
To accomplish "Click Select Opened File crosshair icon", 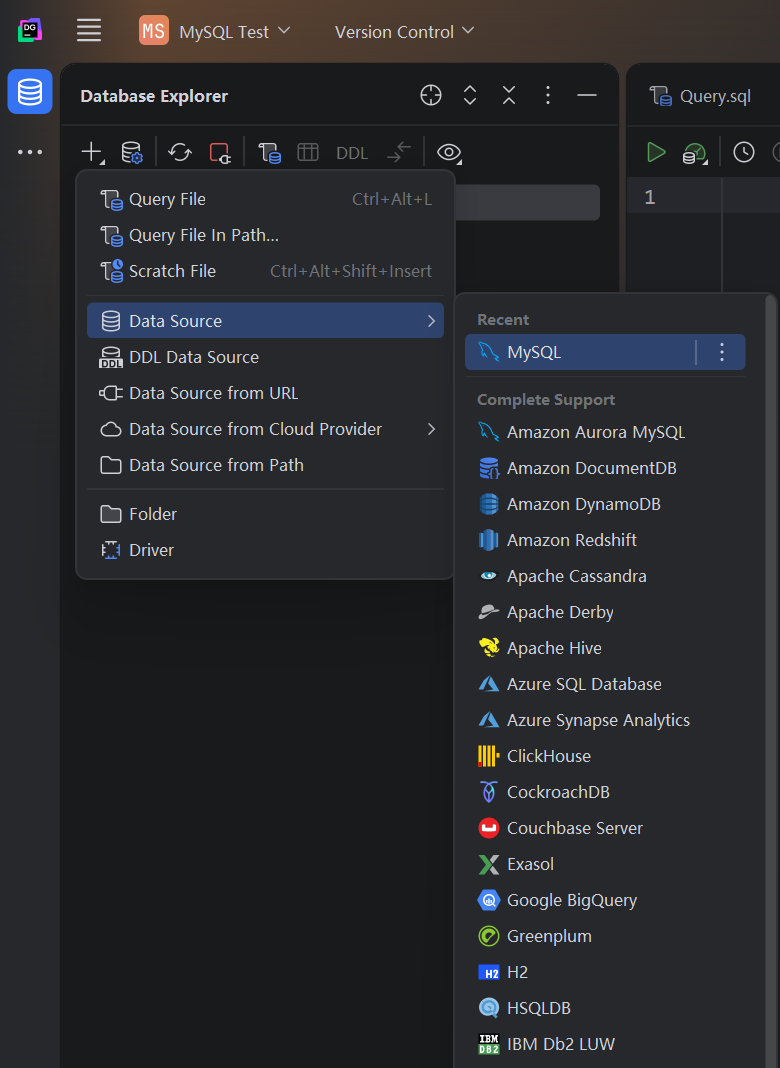I will tap(431, 95).
